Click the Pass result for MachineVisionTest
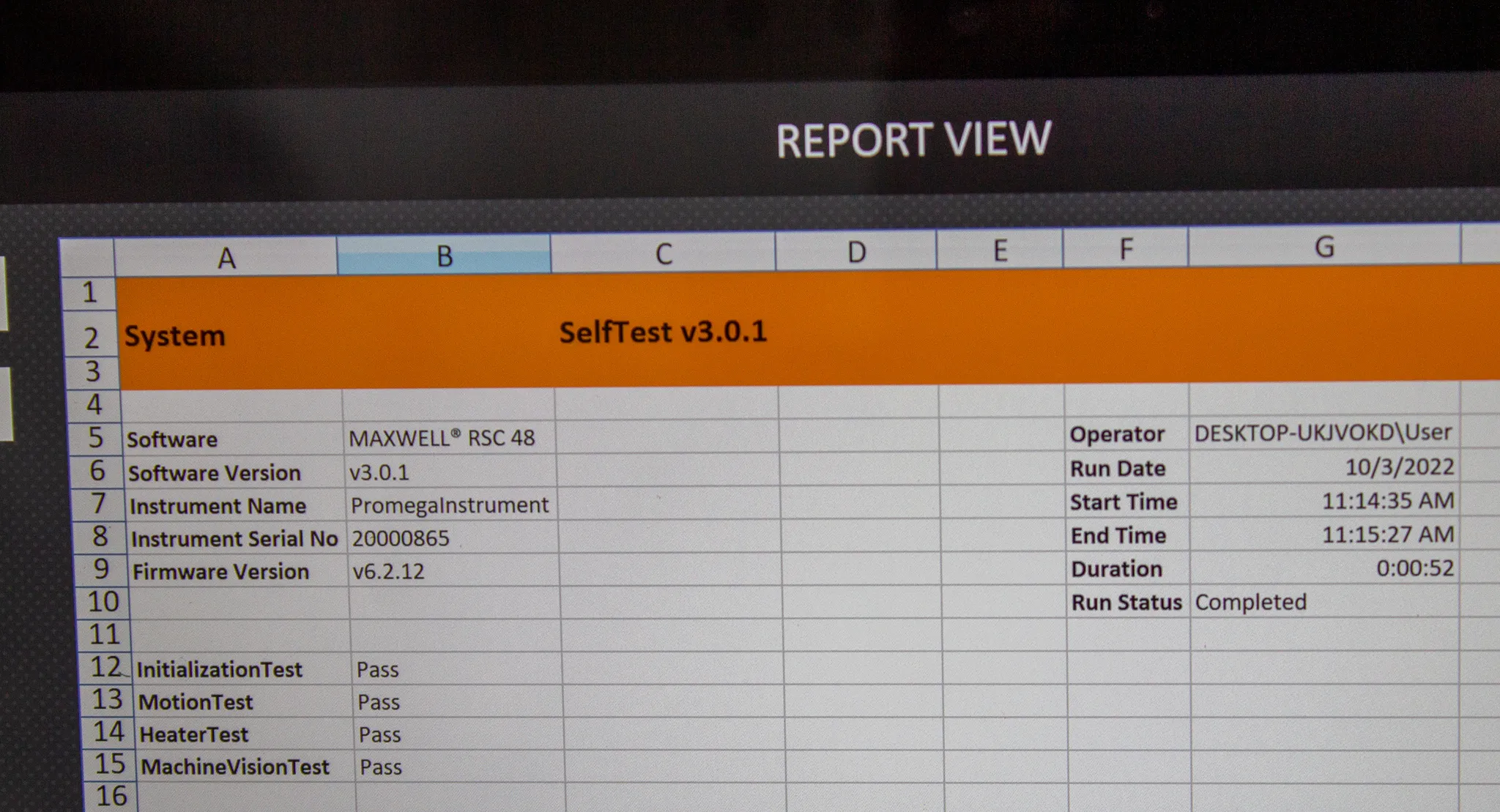 (x=461, y=766)
